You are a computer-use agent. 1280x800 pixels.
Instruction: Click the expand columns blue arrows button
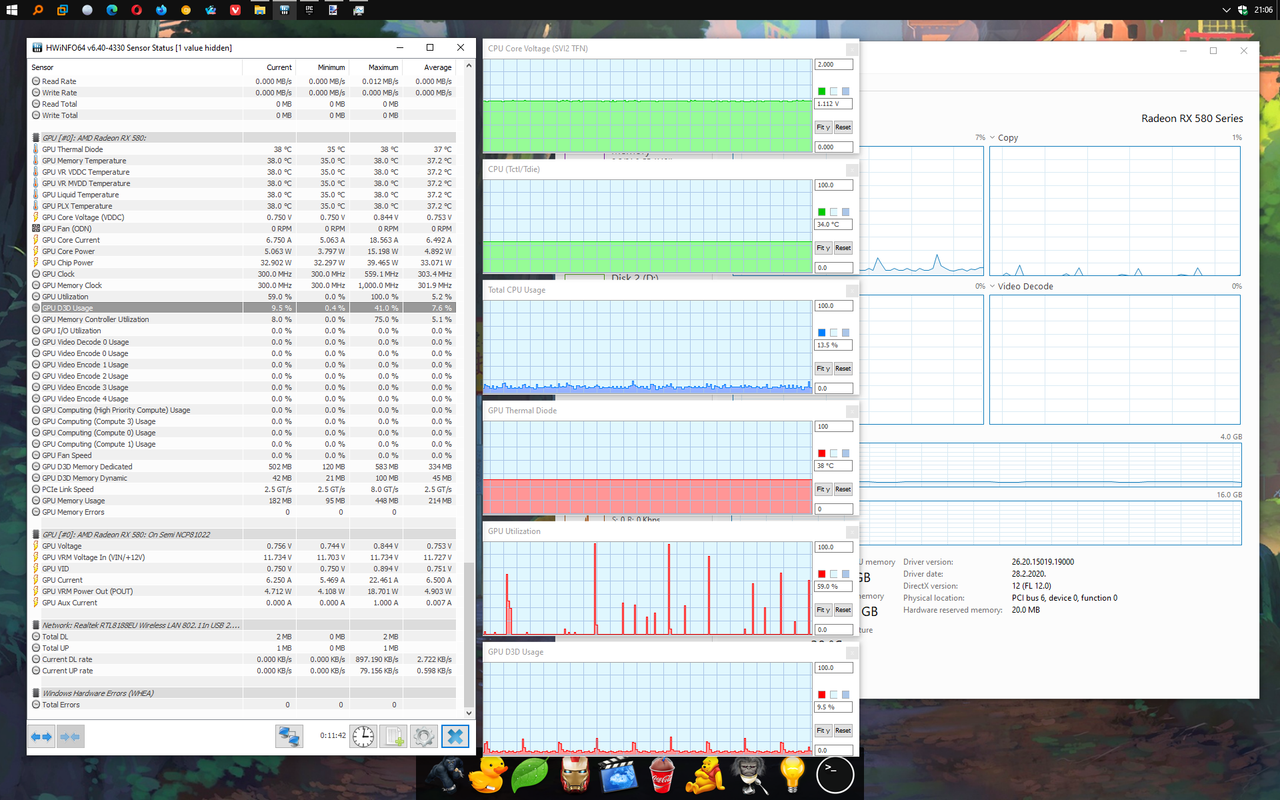click(x=41, y=736)
